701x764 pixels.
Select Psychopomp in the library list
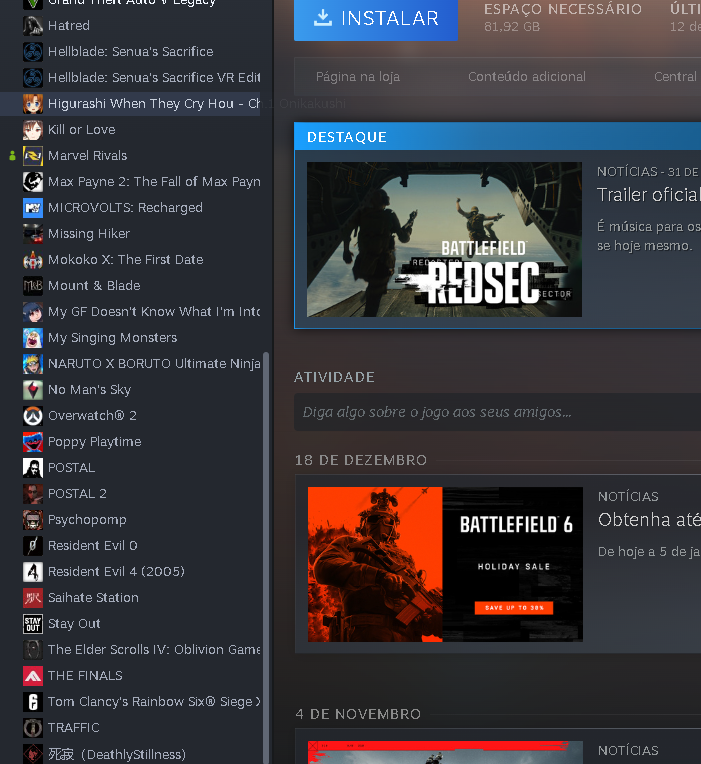pyautogui.click(x=87, y=519)
